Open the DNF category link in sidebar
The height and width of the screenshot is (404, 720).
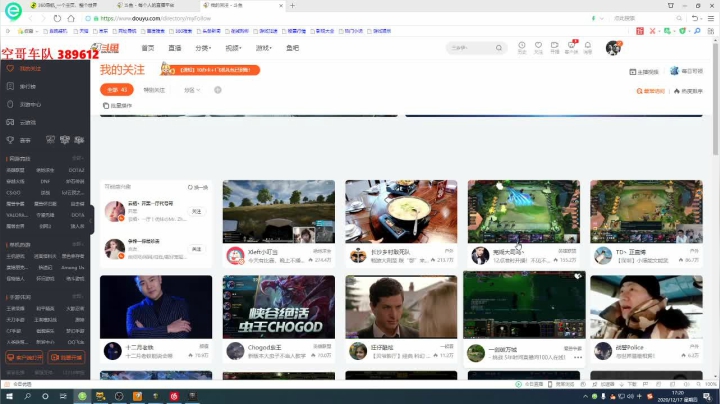(45, 181)
